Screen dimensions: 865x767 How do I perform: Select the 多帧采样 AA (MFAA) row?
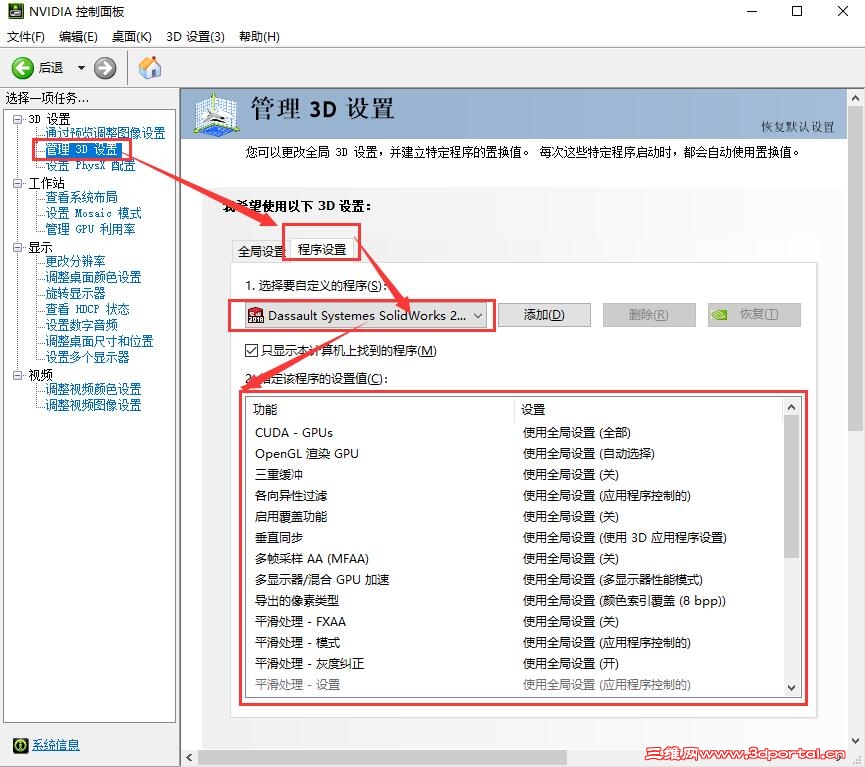(514, 558)
